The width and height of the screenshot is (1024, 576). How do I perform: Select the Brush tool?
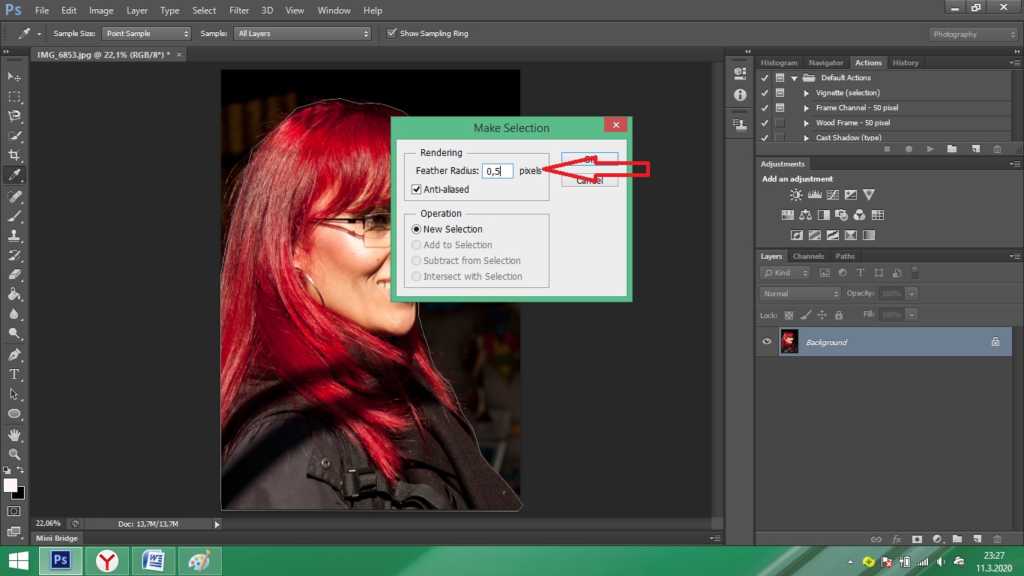14,216
